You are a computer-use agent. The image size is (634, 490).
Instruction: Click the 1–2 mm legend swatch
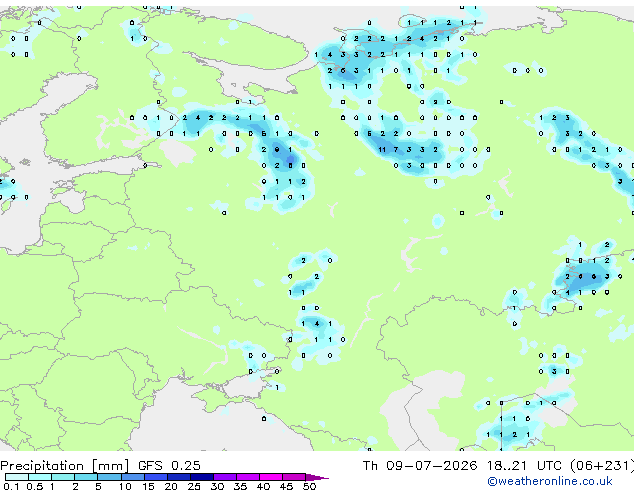pos(63,477)
